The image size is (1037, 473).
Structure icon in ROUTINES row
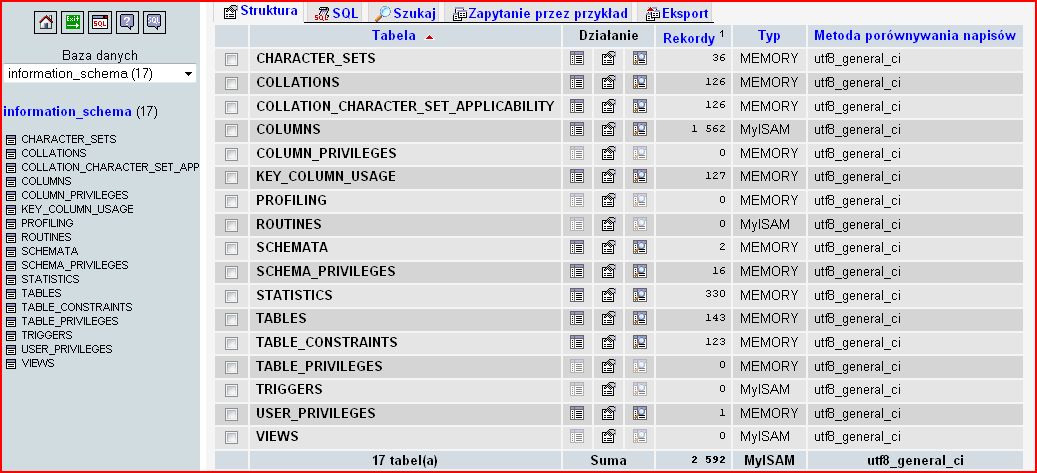pyautogui.click(x=608, y=224)
